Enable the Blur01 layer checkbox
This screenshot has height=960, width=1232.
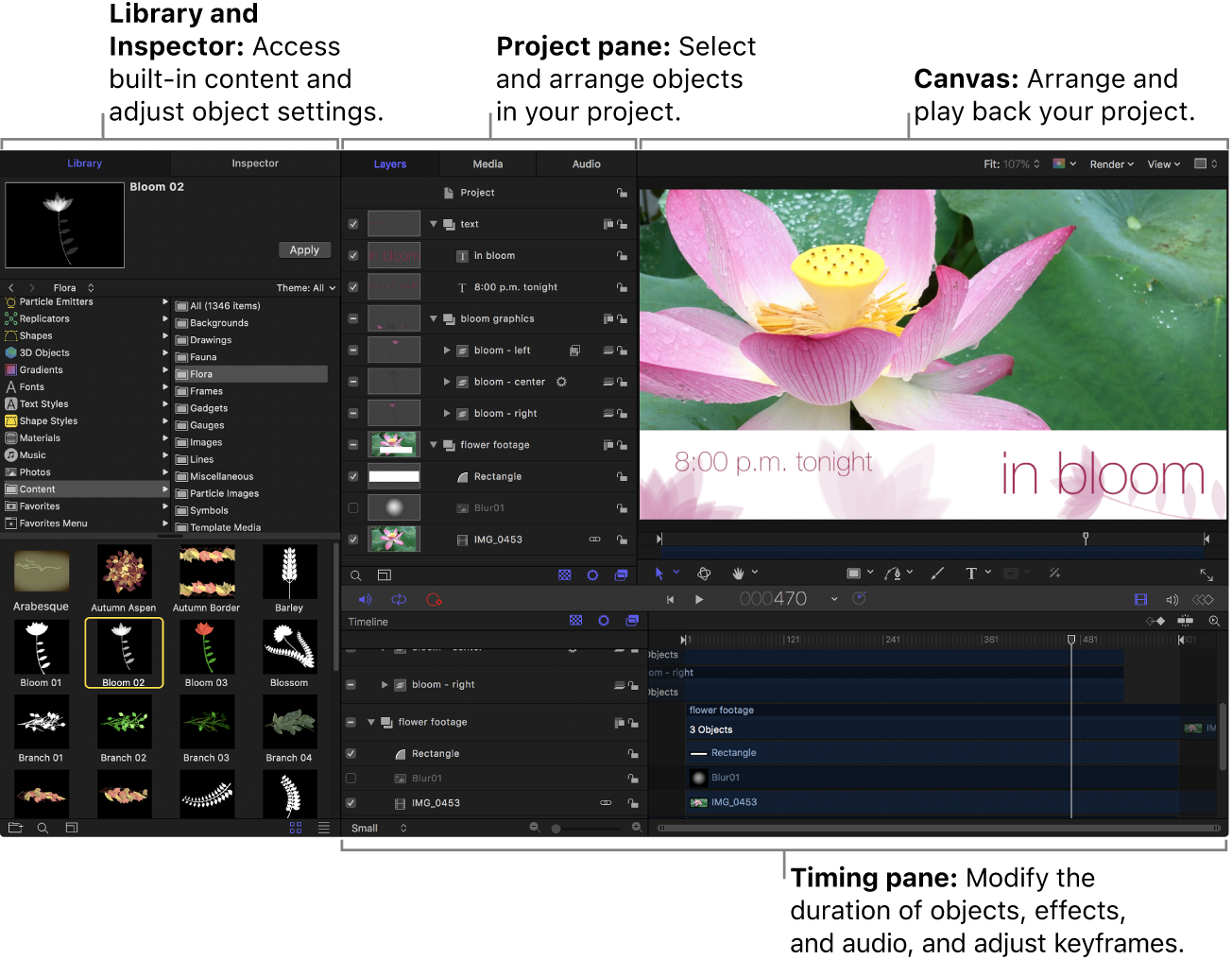click(x=352, y=507)
